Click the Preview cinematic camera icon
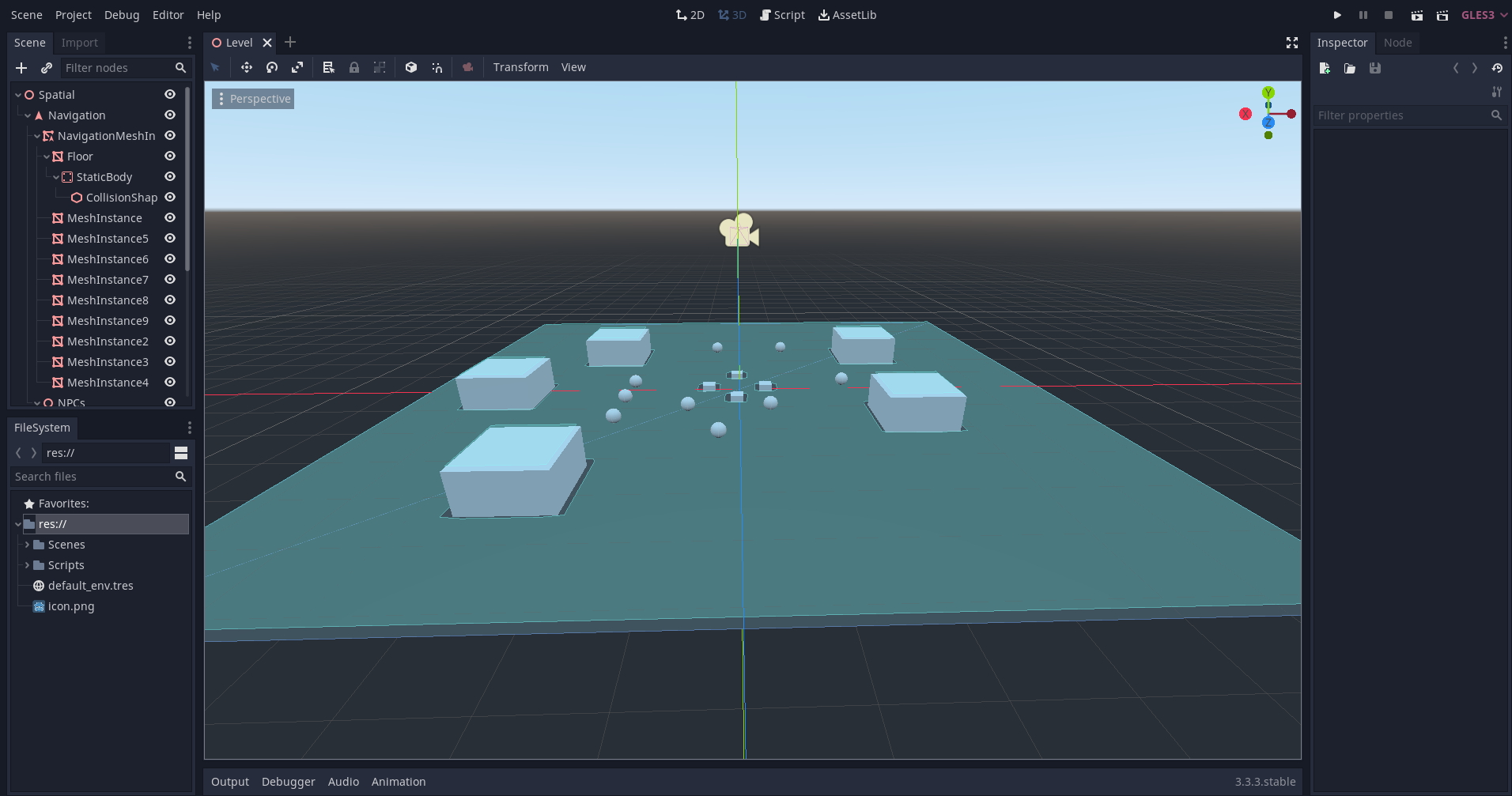 (x=467, y=67)
